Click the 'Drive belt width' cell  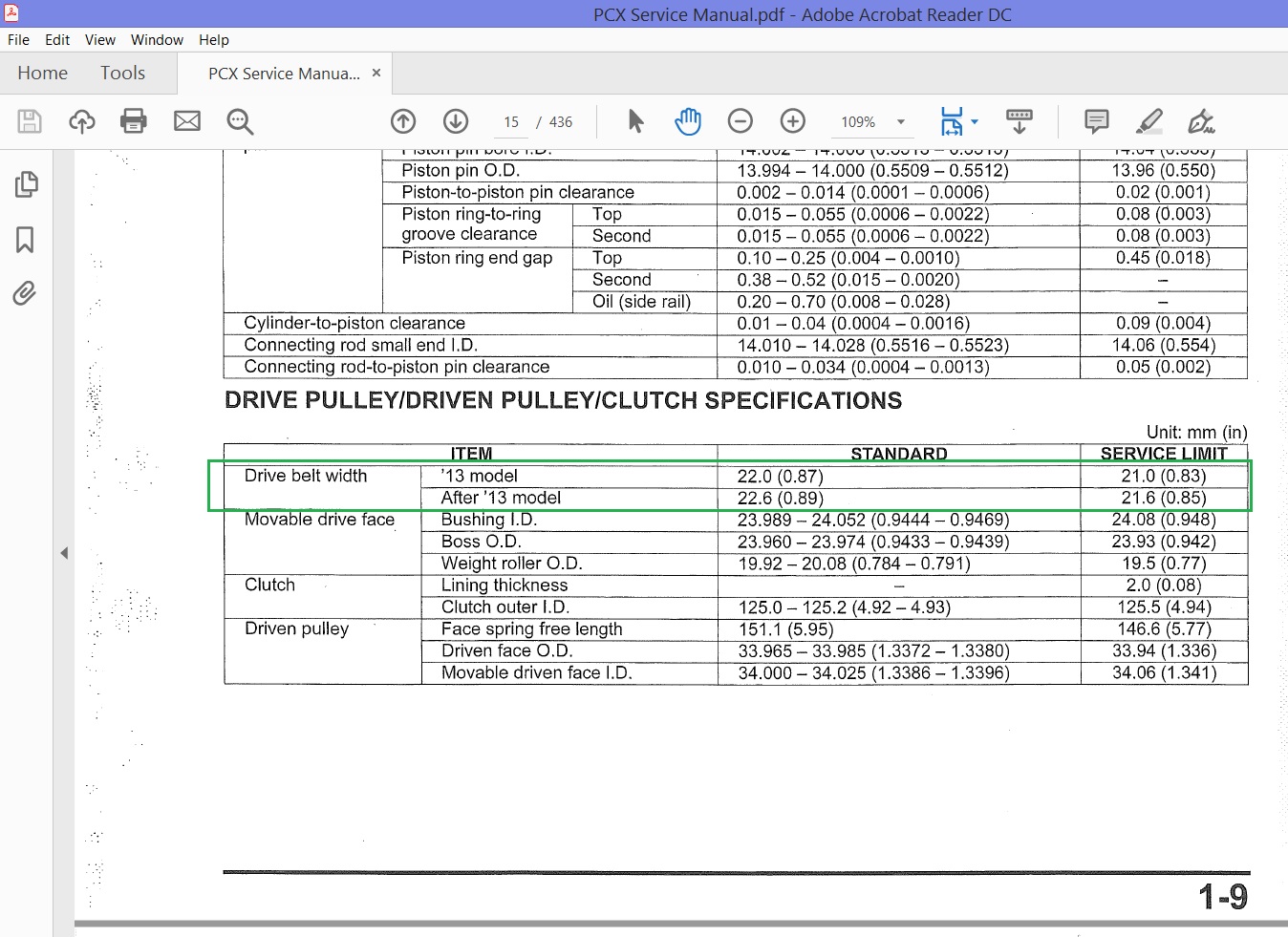click(x=306, y=476)
